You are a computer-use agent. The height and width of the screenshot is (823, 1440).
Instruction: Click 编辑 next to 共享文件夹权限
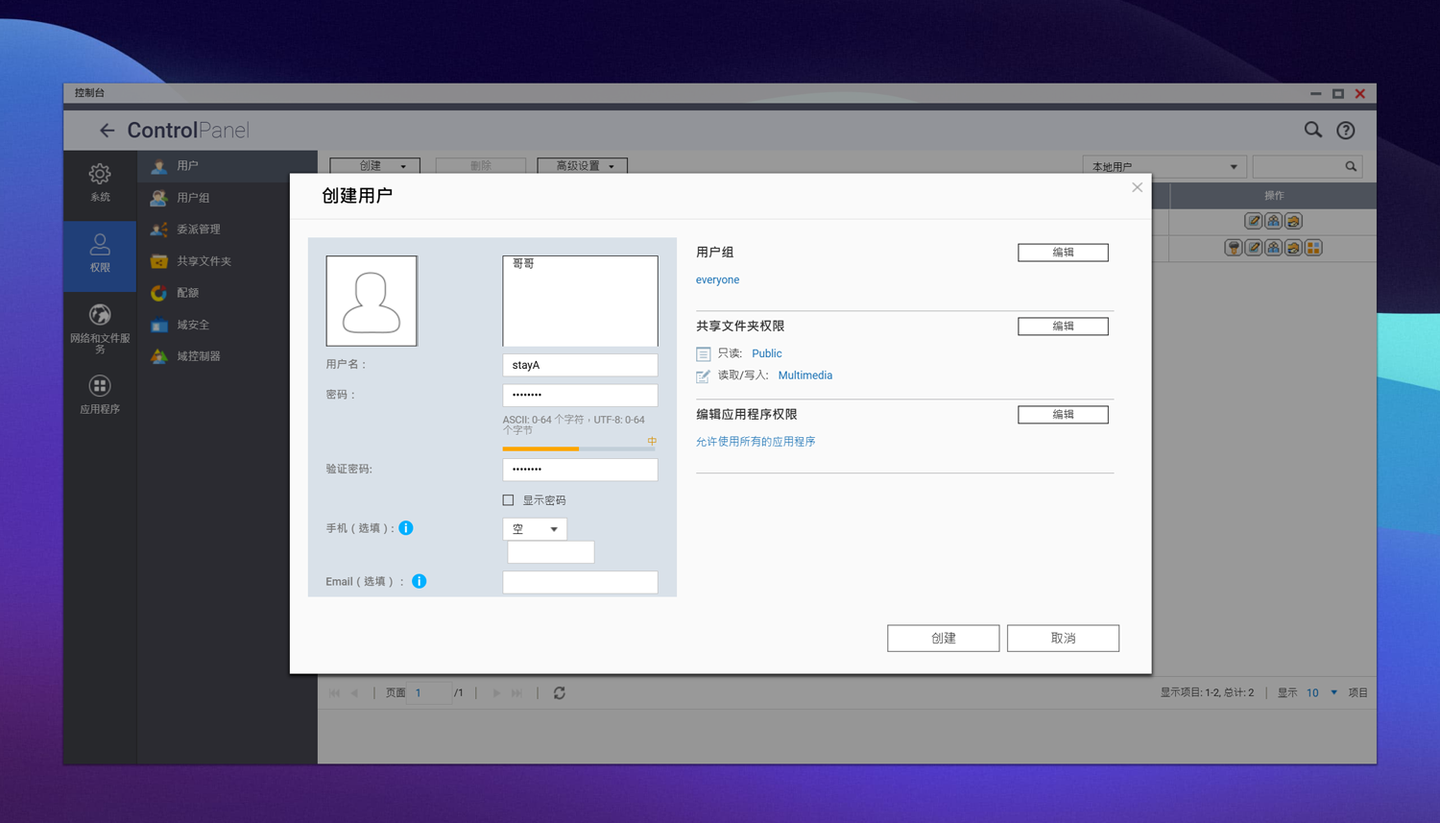pyautogui.click(x=1063, y=326)
